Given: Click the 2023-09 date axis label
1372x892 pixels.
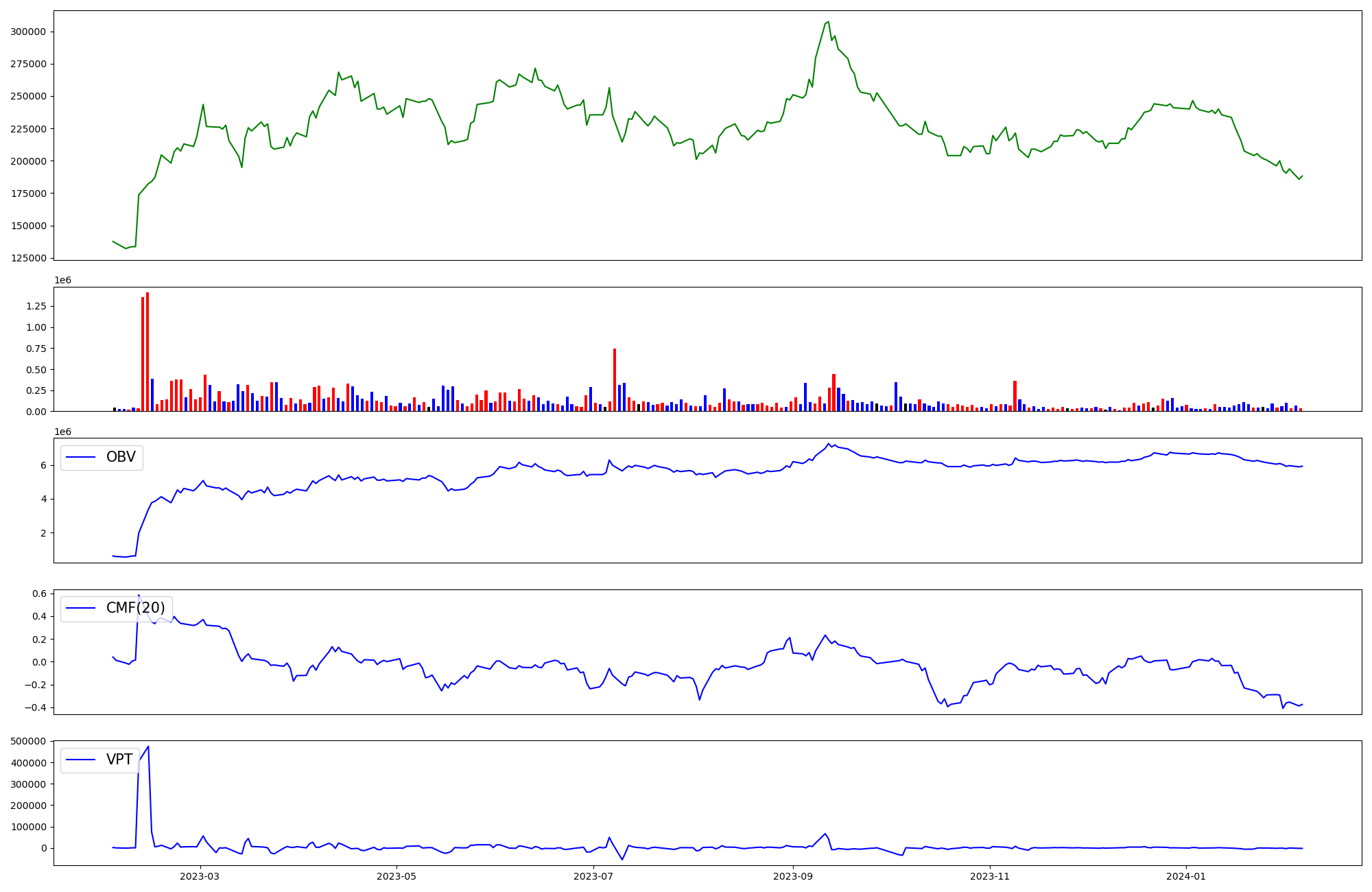Looking at the screenshot, I should 793,876.
